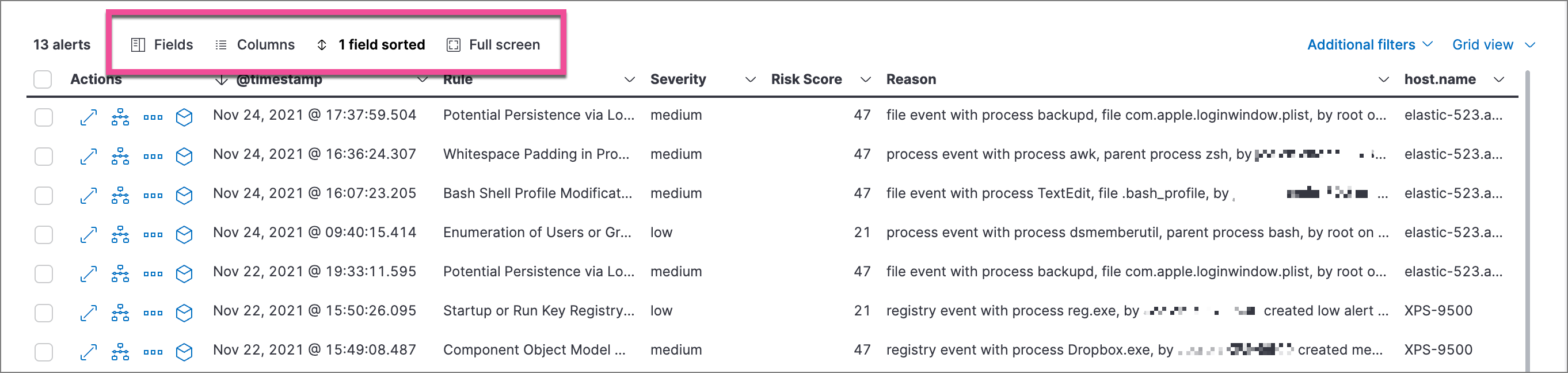Image resolution: width=1568 pixels, height=373 pixels.
Task: Click the 13 alerts count label
Action: [62, 44]
